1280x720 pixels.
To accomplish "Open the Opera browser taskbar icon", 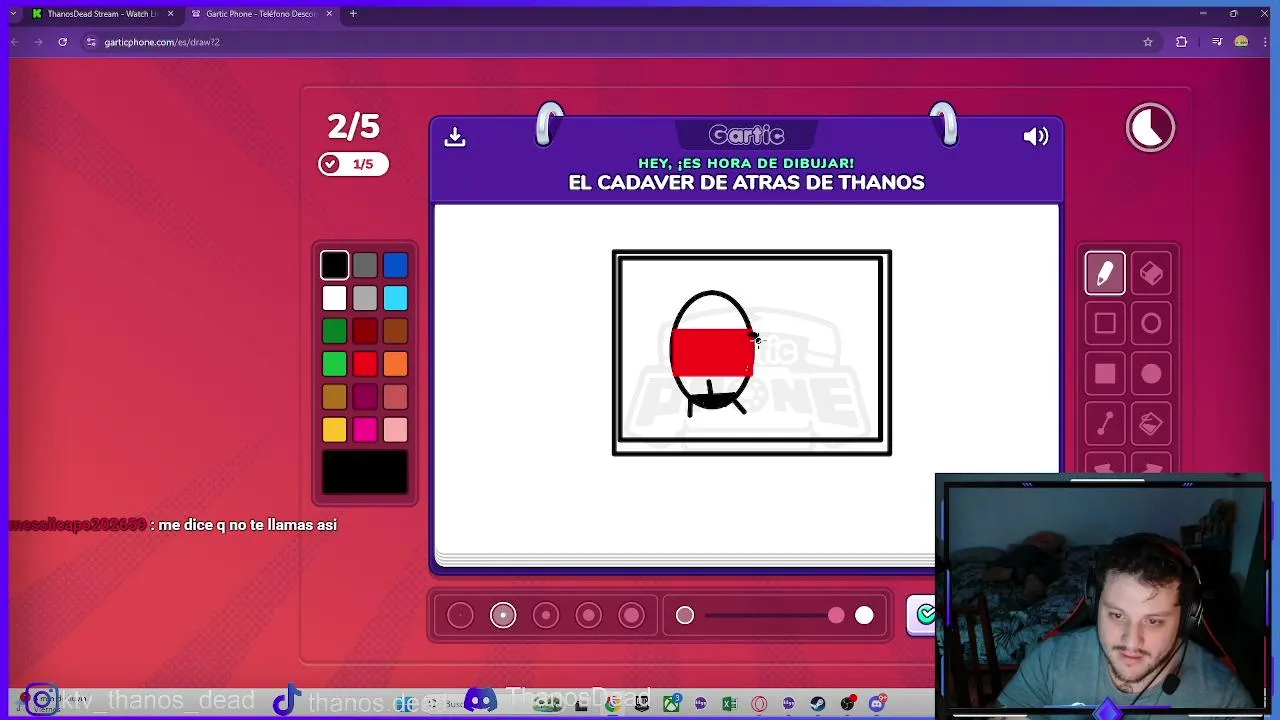I will [x=759, y=704].
